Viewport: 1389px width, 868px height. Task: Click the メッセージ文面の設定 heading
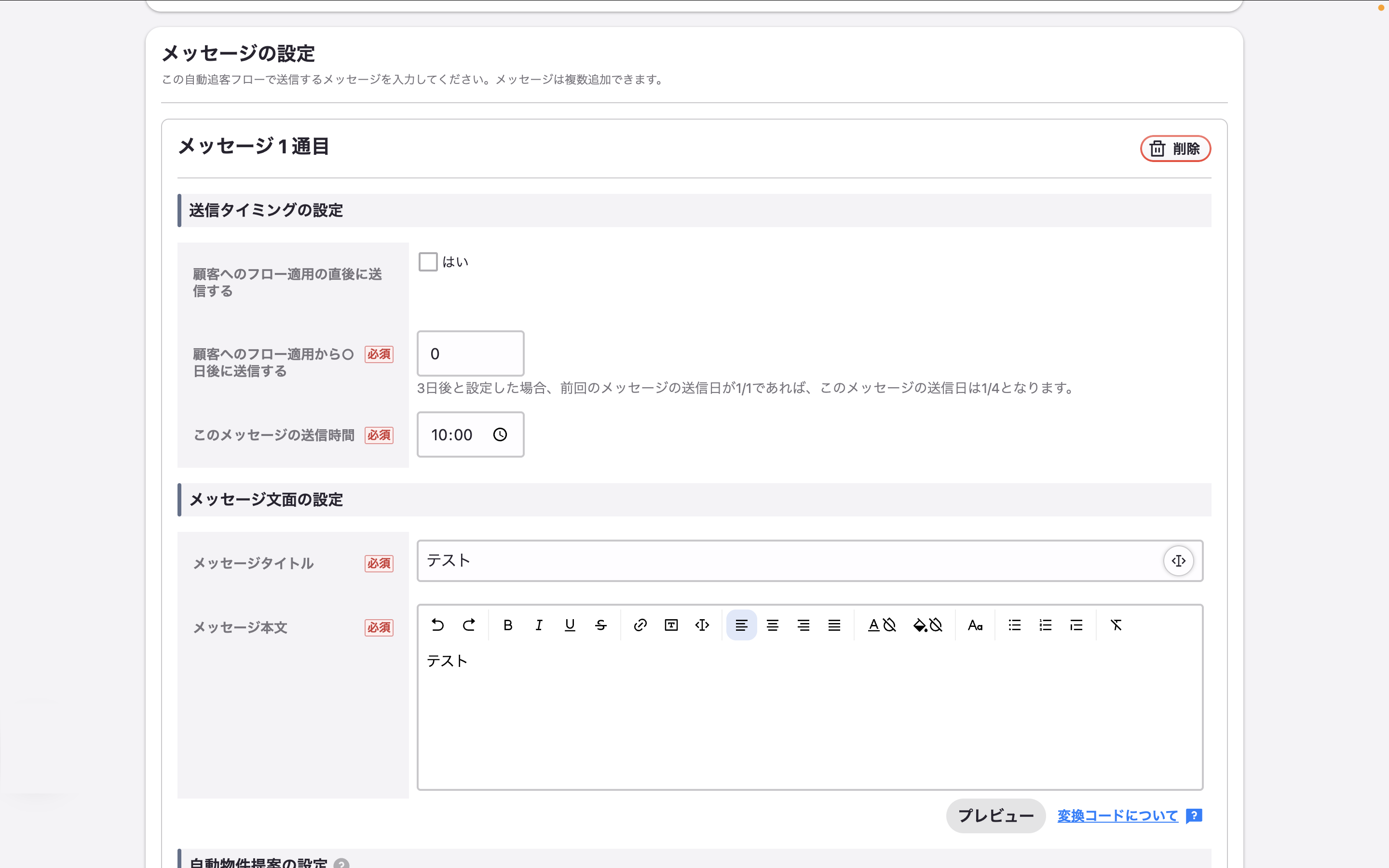266,500
